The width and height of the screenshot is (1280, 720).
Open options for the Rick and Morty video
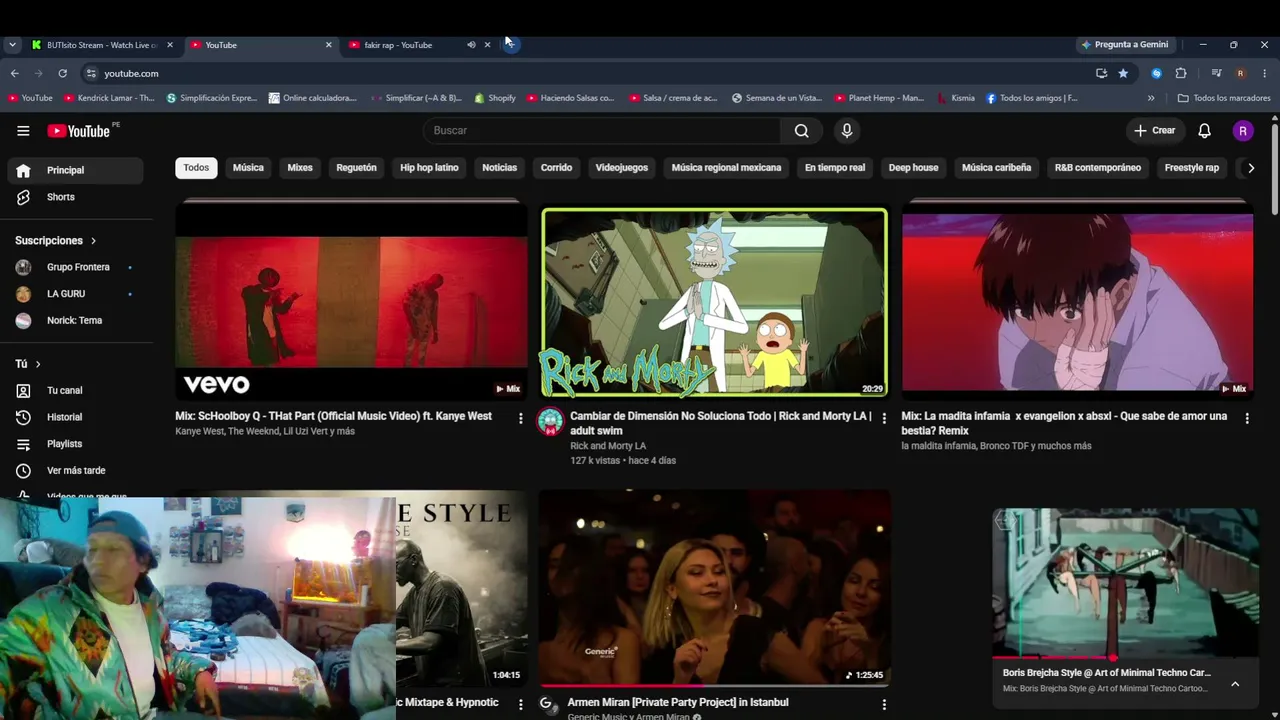(x=883, y=418)
